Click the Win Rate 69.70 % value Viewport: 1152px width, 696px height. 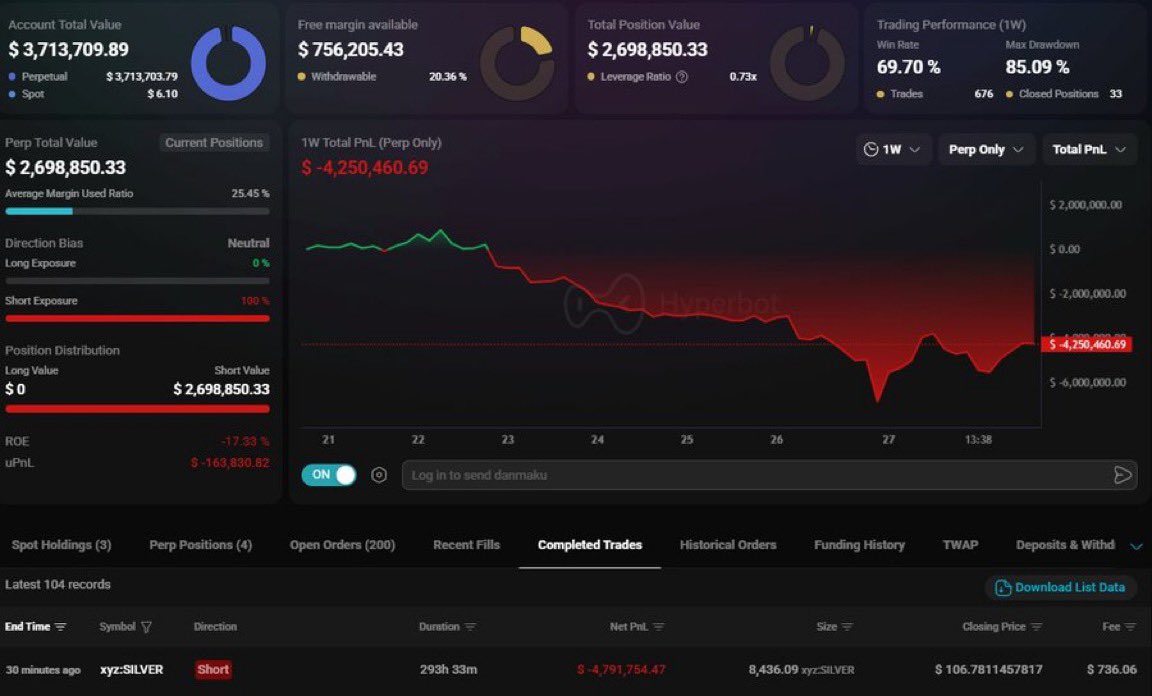point(908,67)
